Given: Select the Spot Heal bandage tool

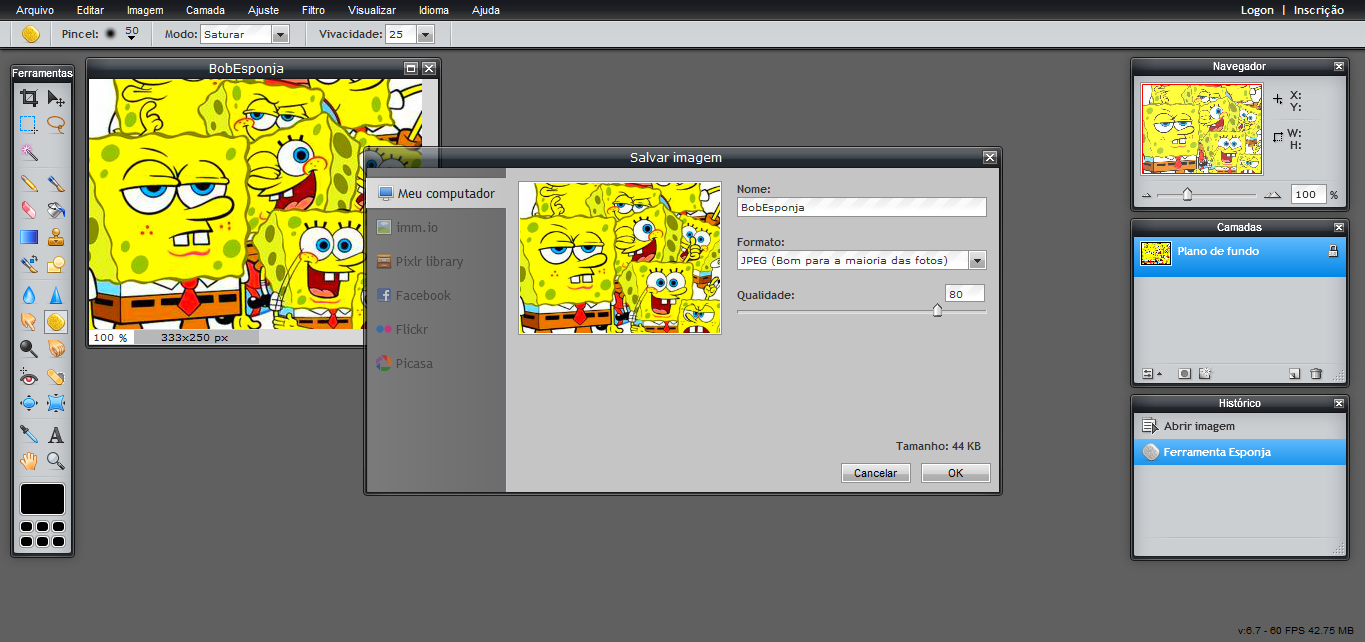Looking at the screenshot, I should 56,377.
